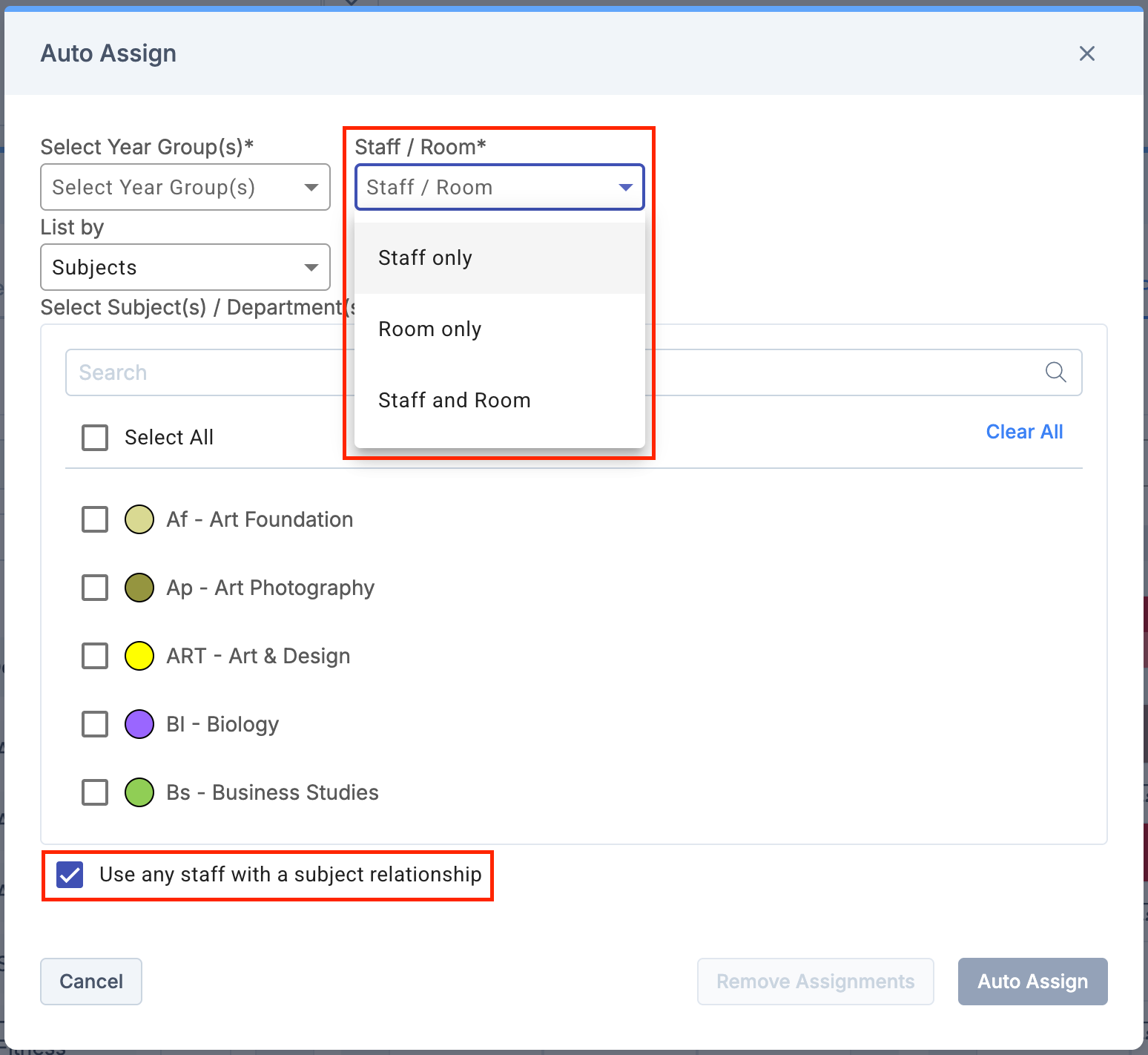Tick the Af - Art Foundation checkbox
1148x1055 pixels.
95,519
